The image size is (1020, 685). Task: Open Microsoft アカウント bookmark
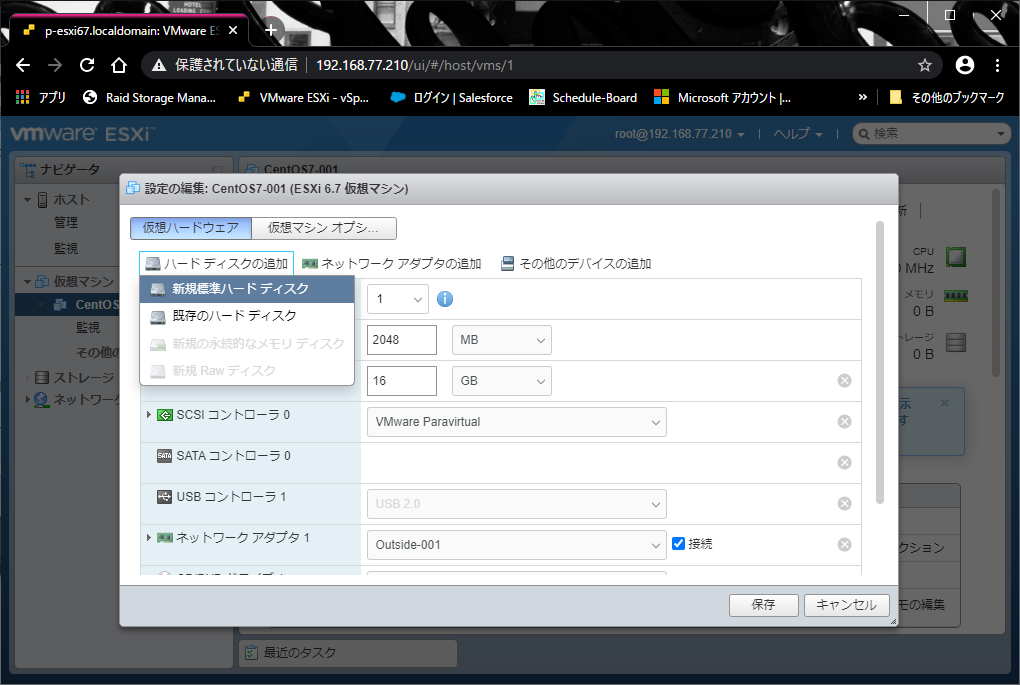point(723,98)
